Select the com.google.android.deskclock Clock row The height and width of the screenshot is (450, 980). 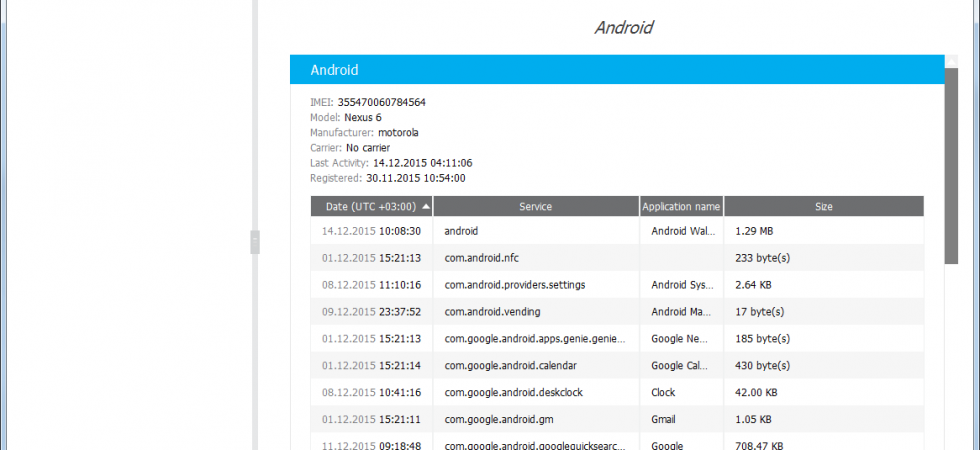click(x=617, y=392)
